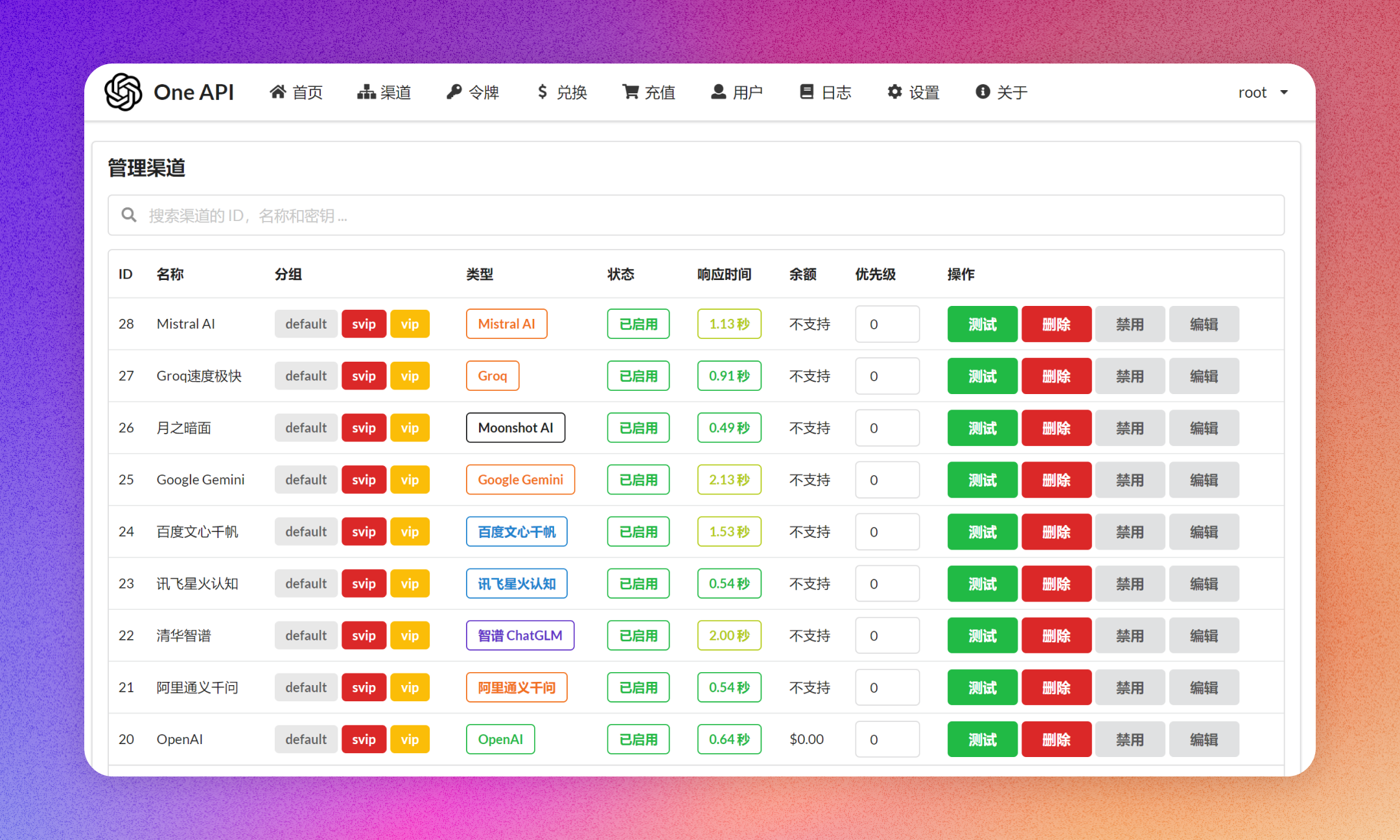Open the root user dropdown

(x=1263, y=93)
